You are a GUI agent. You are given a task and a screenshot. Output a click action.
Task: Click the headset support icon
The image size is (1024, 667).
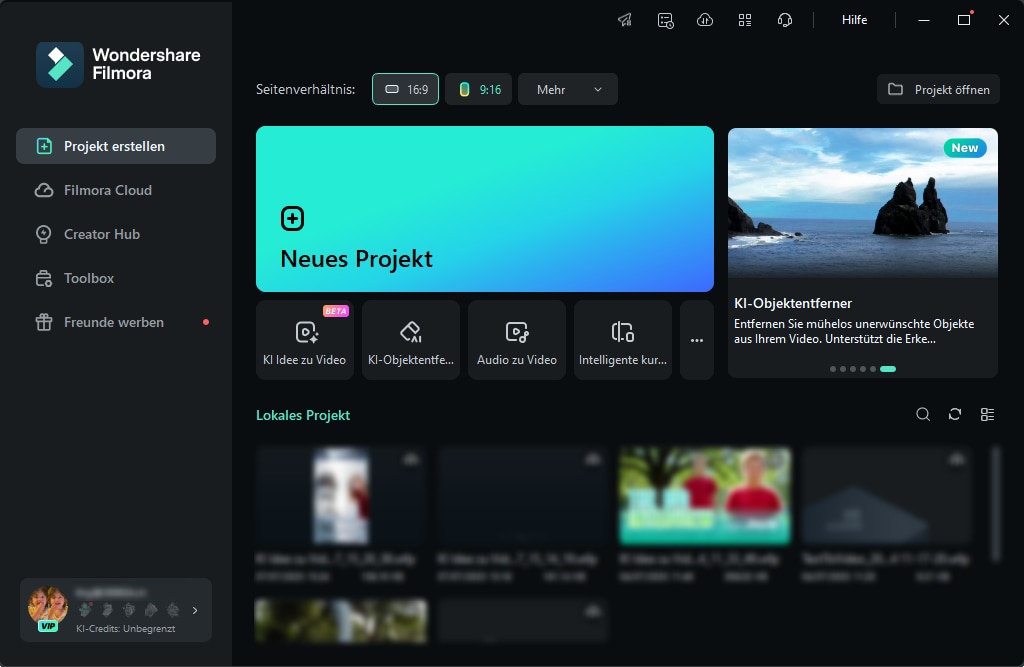784,20
